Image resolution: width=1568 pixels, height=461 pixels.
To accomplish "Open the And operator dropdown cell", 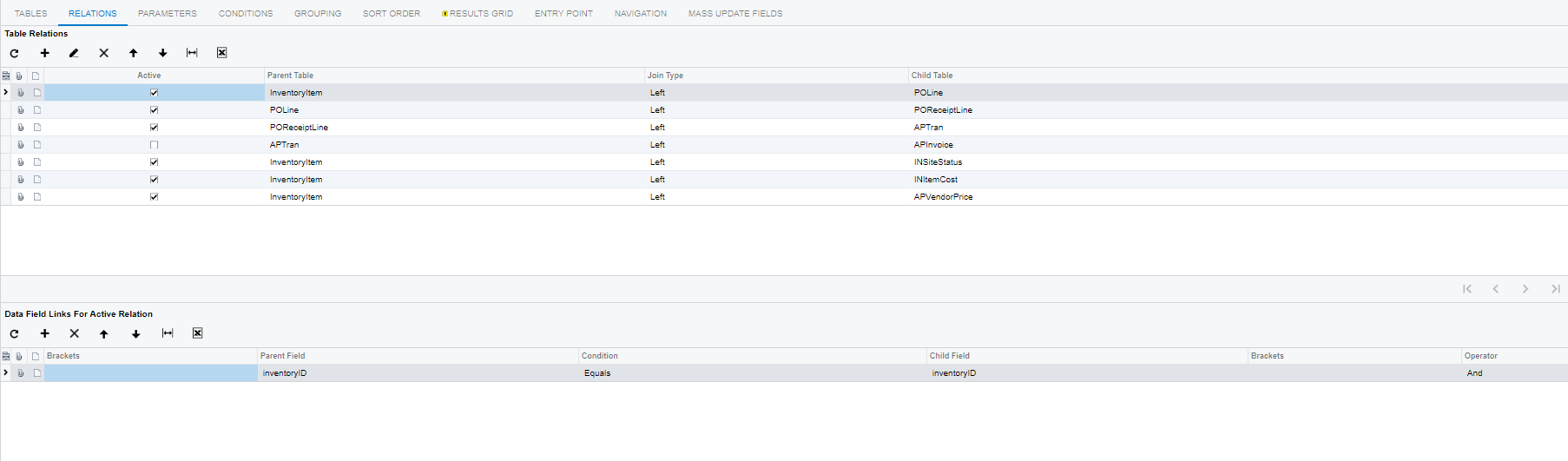I will click(1474, 373).
